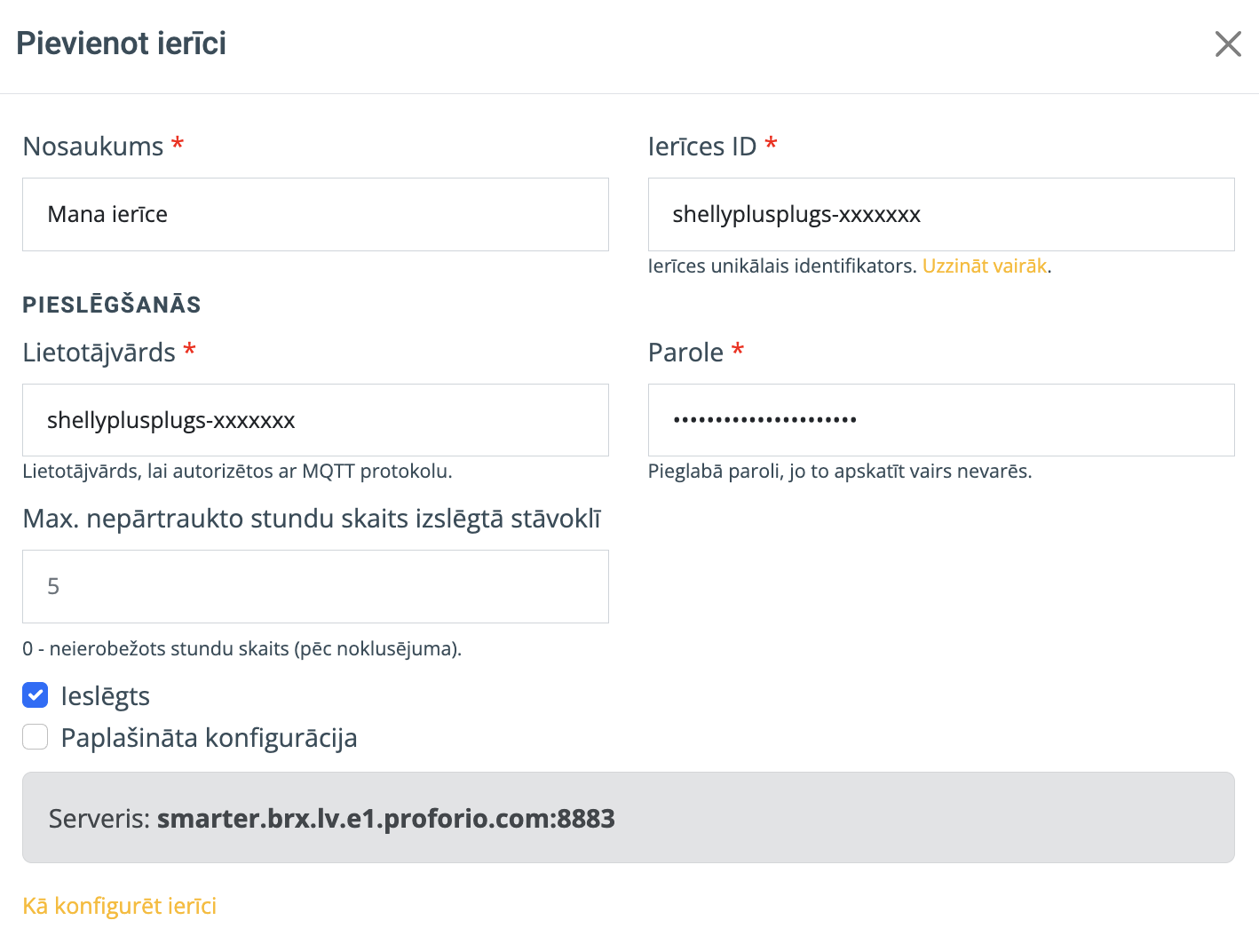Viewport: 1259px width, 952px height.
Task: Focus the max hours field showing 5
Action: (x=315, y=586)
